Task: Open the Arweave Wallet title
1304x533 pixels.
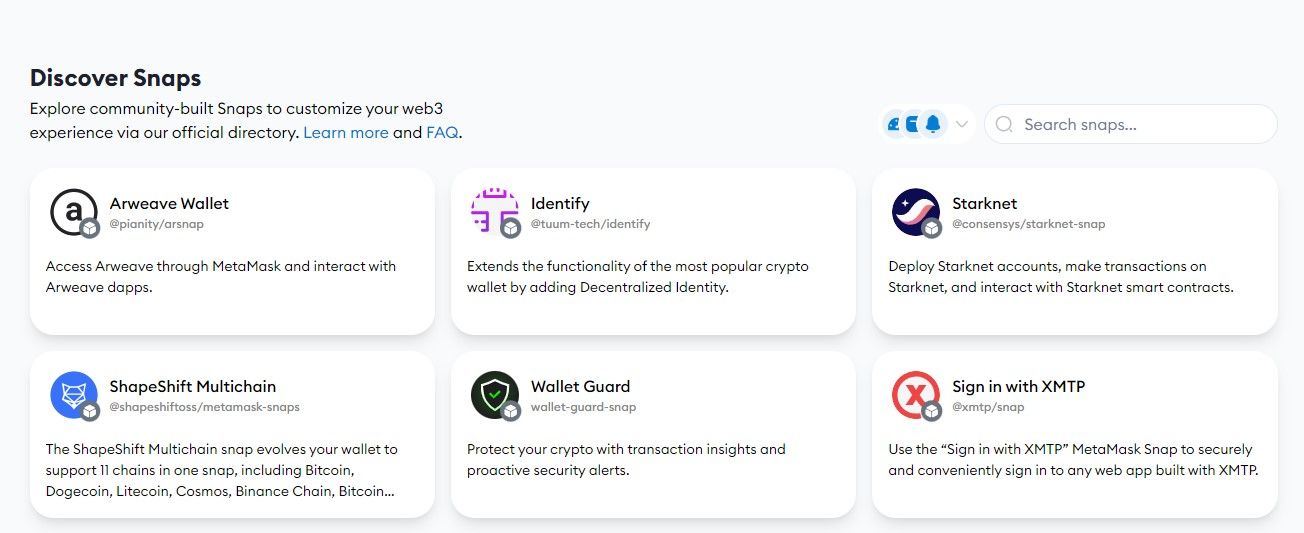Action: 169,203
